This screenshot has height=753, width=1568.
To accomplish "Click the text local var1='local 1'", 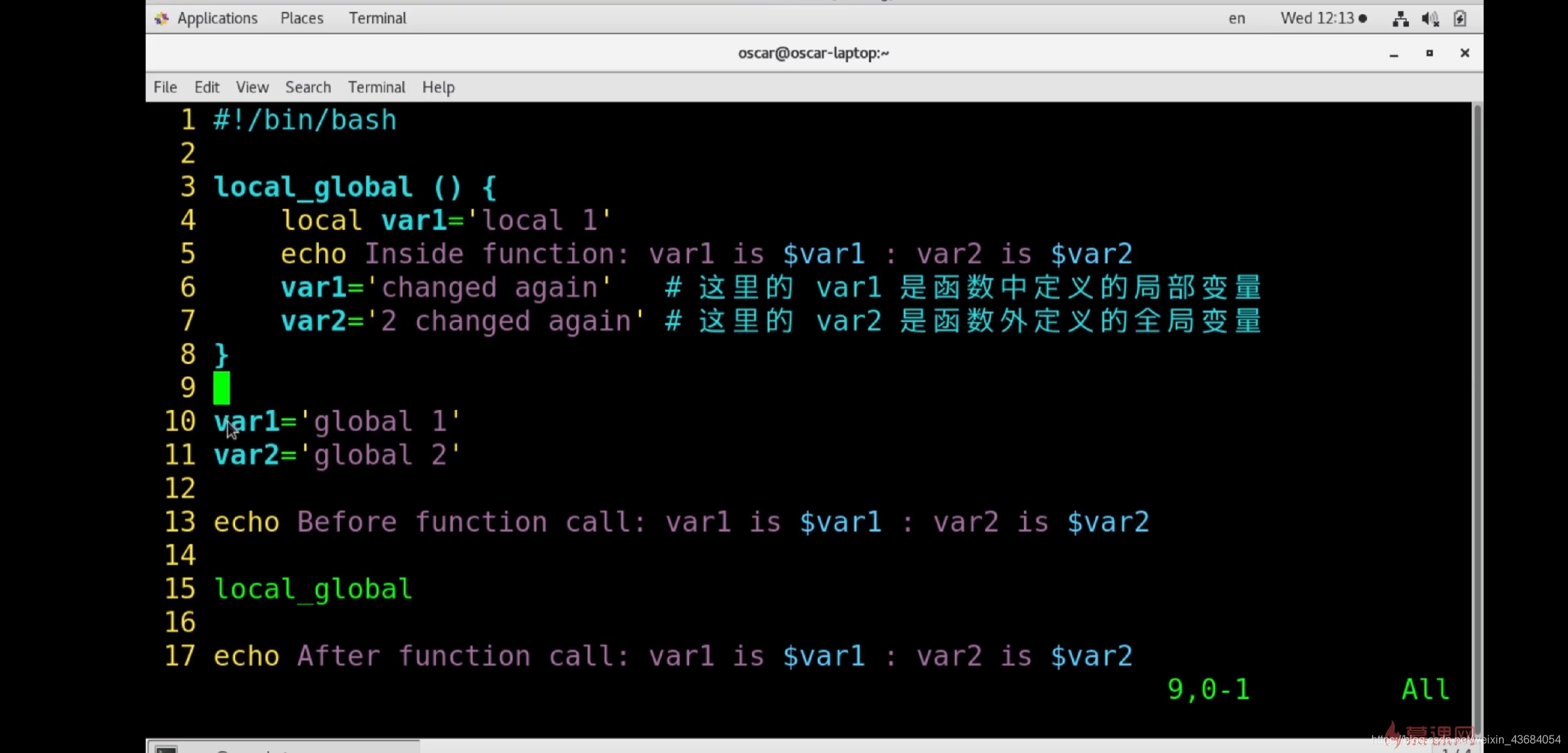I will point(446,220).
